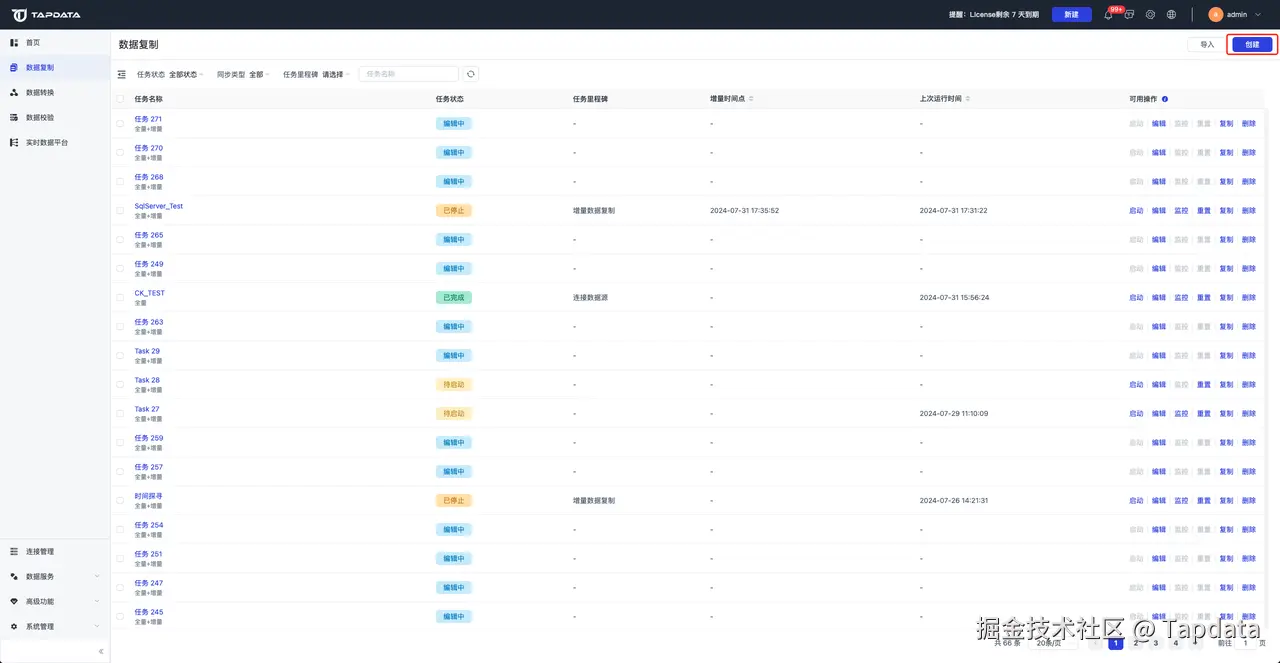The height and width of the screenshot is (663, 1280).
Task: Open the 同步类型 全部 dropdown
Action: (259, 74)
